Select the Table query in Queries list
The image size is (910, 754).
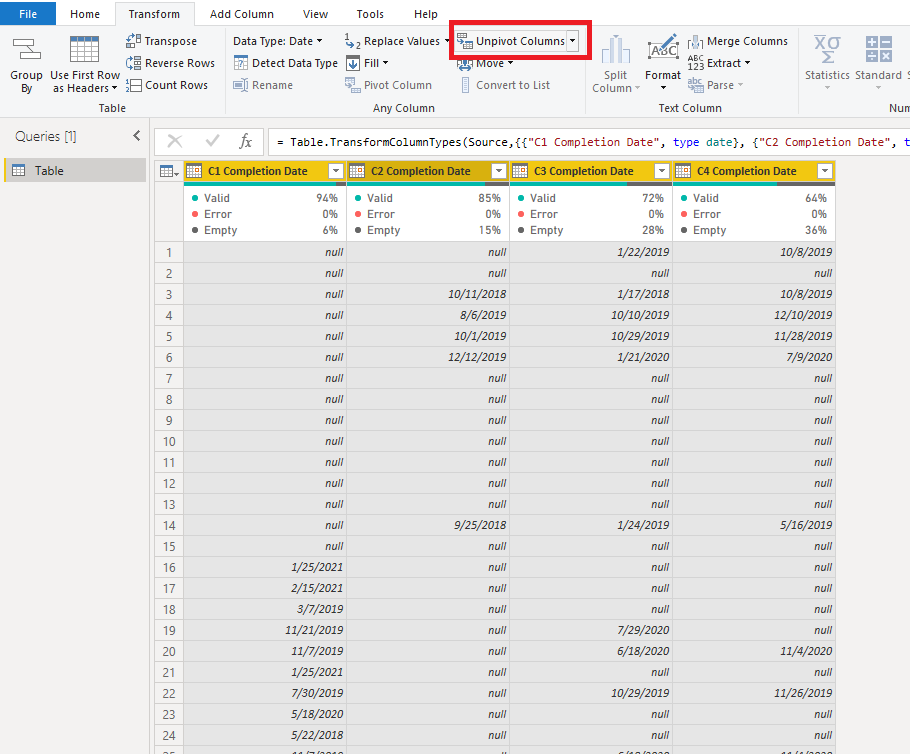pyautogui.click(x=75, y=171)
